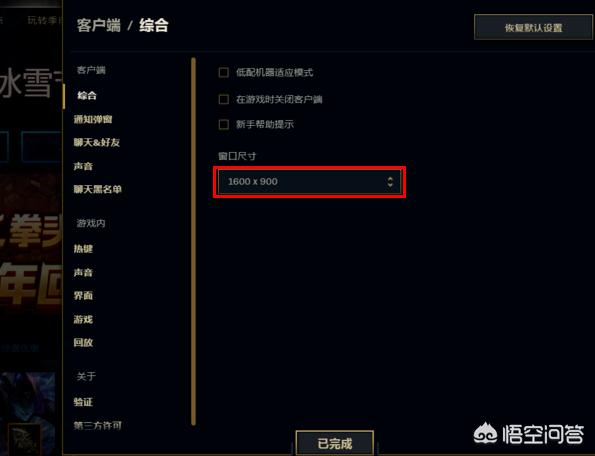Open 第三方许可 page
Screen dimensions: 595x456
[x=98, y=426]
